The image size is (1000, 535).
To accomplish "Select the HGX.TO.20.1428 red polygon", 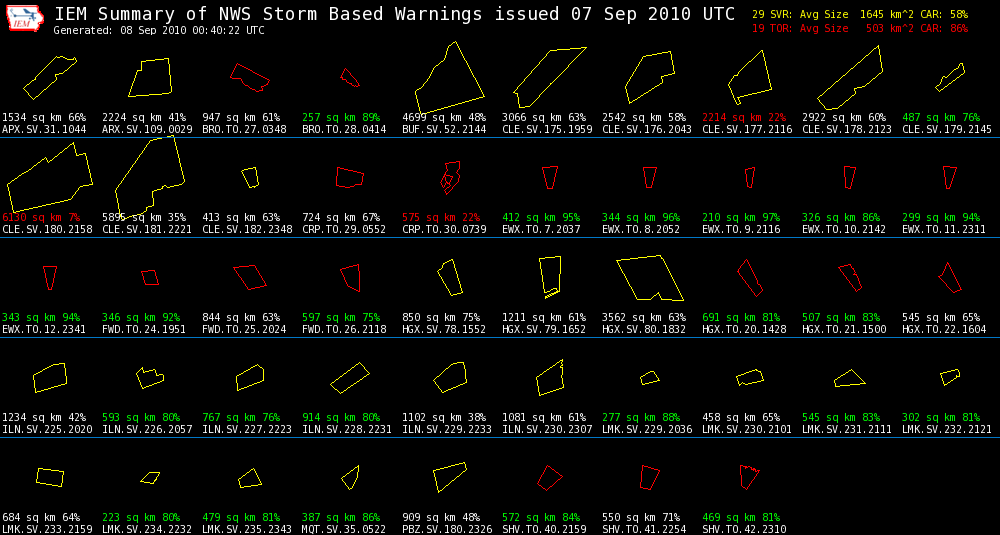I will pyautogui.click(x=750, y=277).
